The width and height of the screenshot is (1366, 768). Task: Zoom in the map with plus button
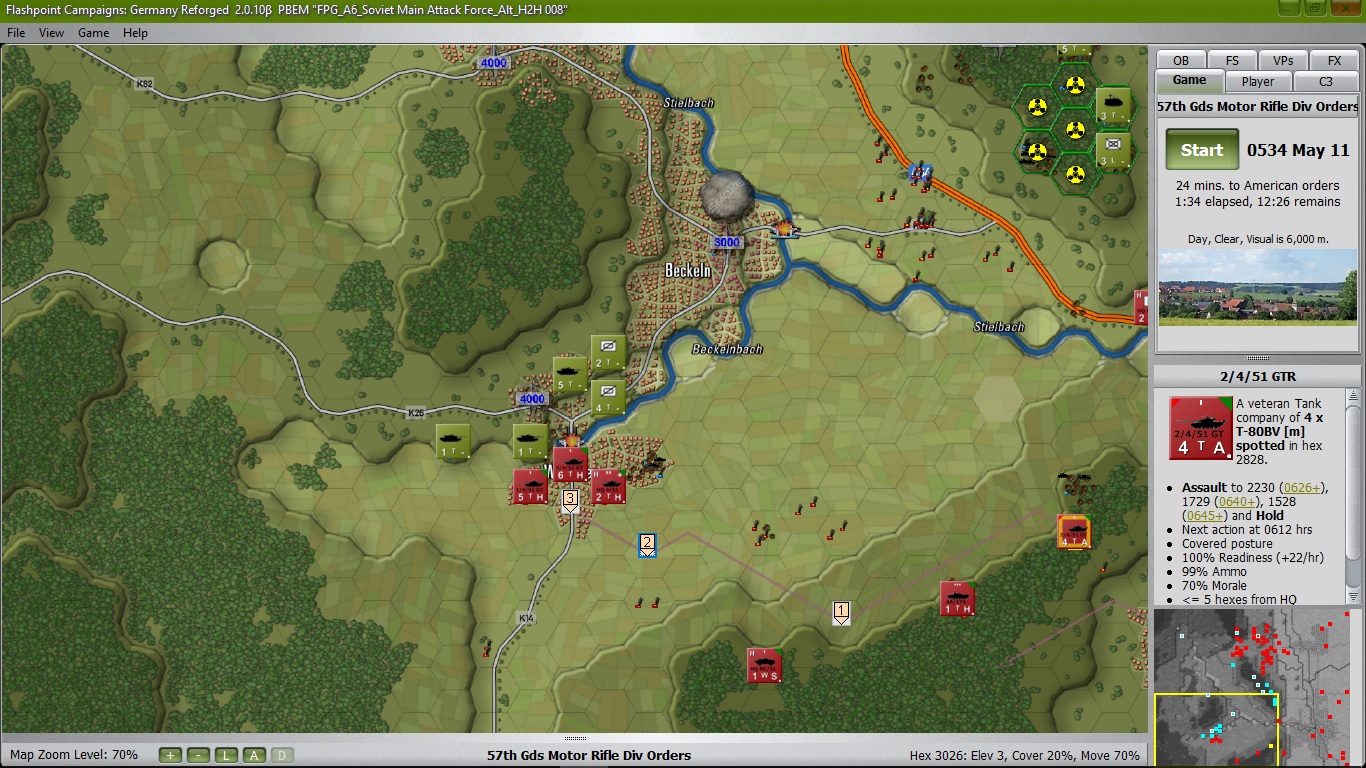170,755
